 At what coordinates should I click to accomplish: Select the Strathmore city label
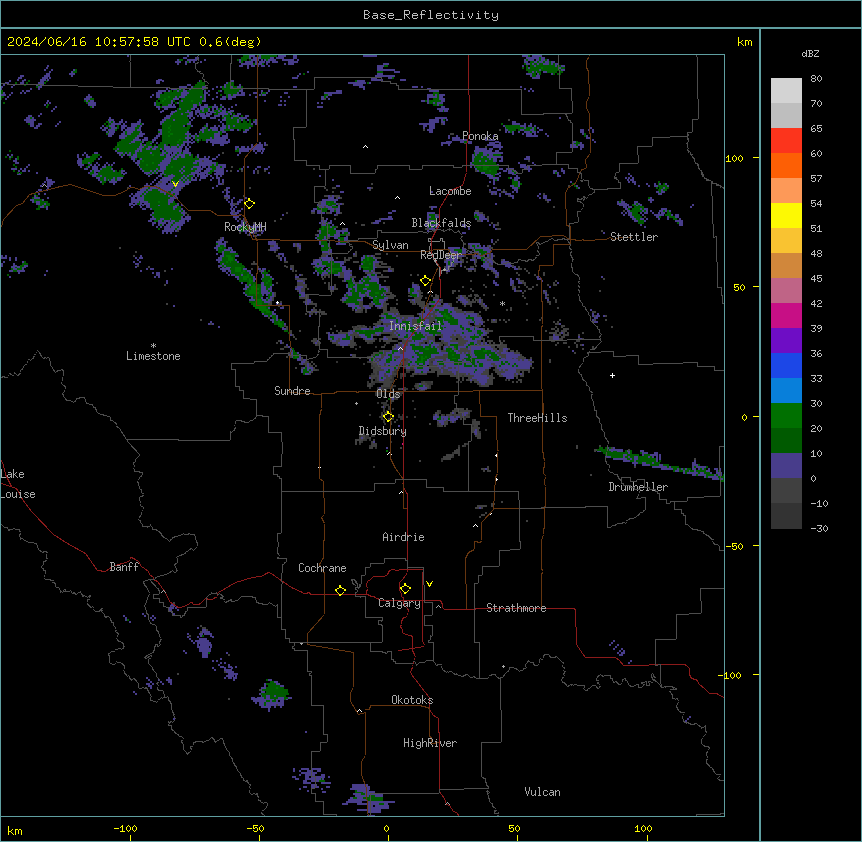click(516, 608)
